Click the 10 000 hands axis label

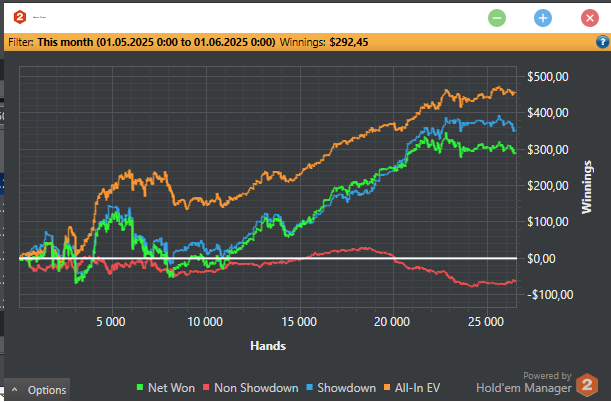pos(205,322)
